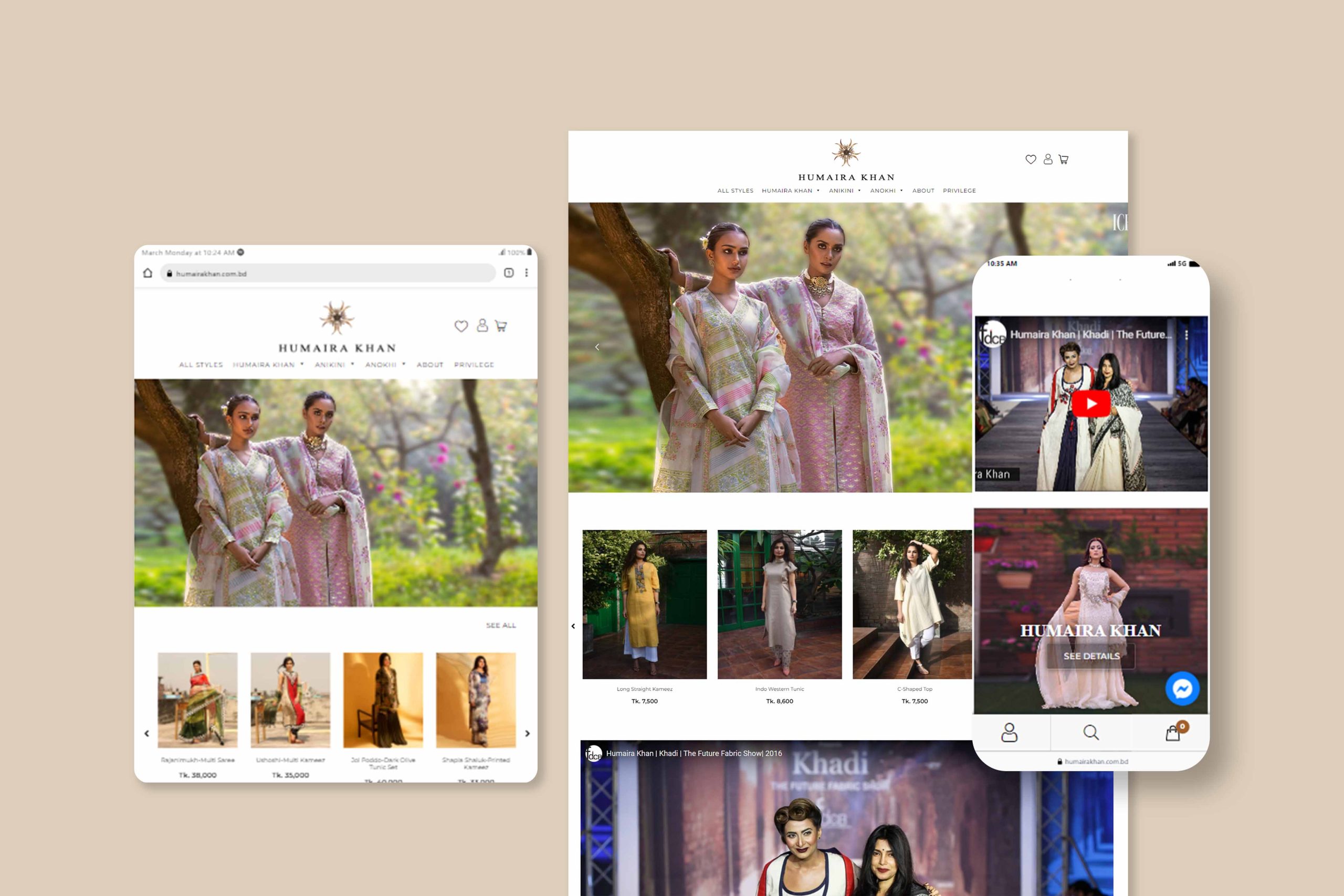Click the wishlist heart icon on the desktop site
Screen dimensions: 1344x896
1030,160
